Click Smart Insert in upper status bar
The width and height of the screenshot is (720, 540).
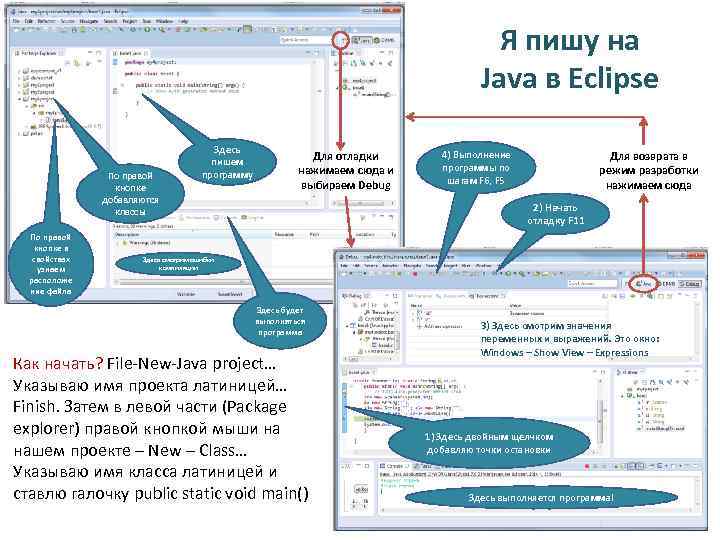pos(230,294)
